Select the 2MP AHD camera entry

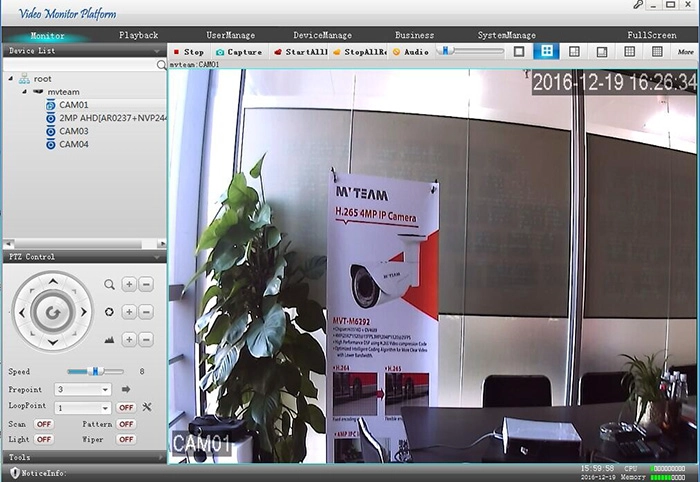coord(106,118)
